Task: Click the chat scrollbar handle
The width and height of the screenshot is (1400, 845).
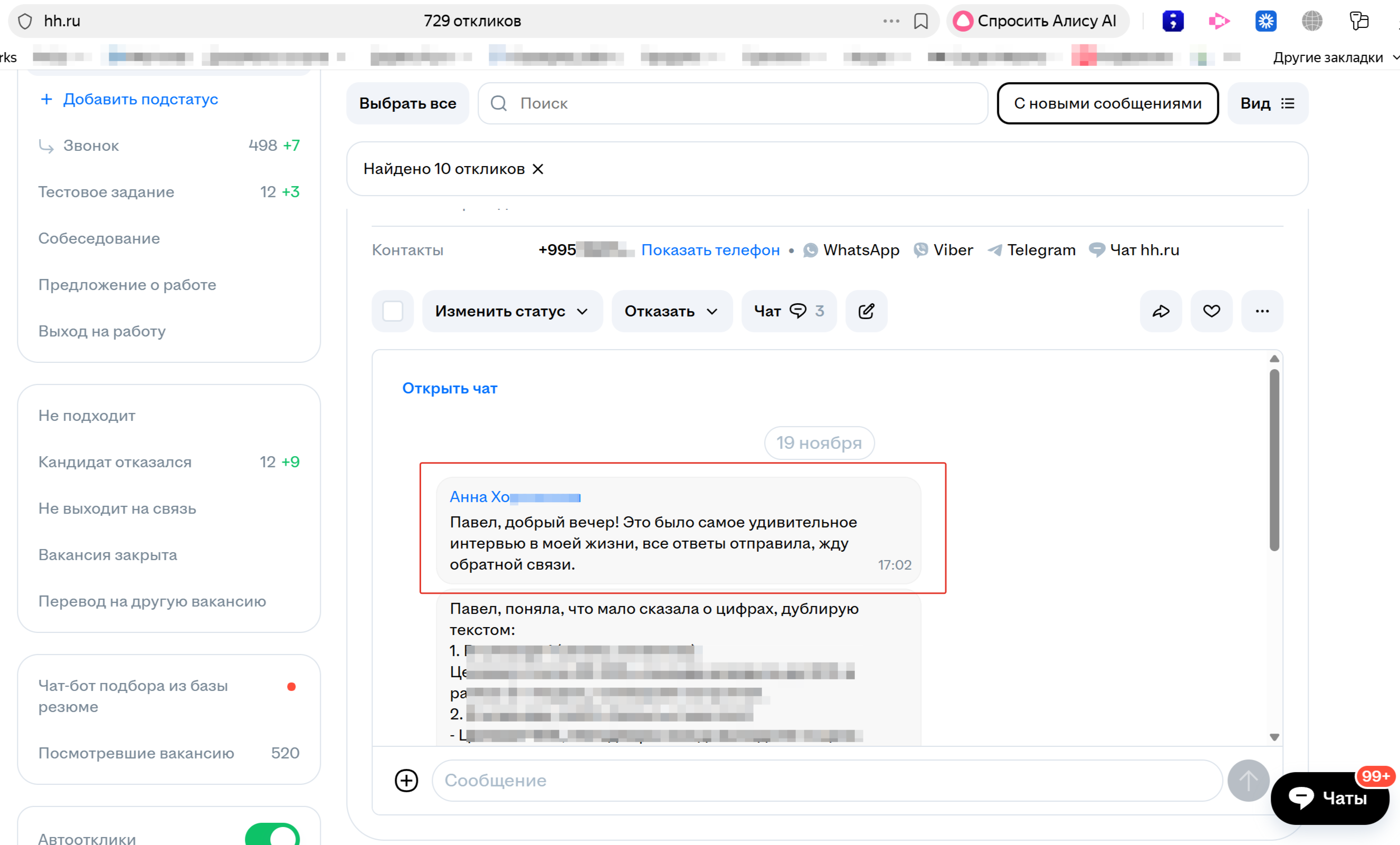Action: pos(1274,460)
